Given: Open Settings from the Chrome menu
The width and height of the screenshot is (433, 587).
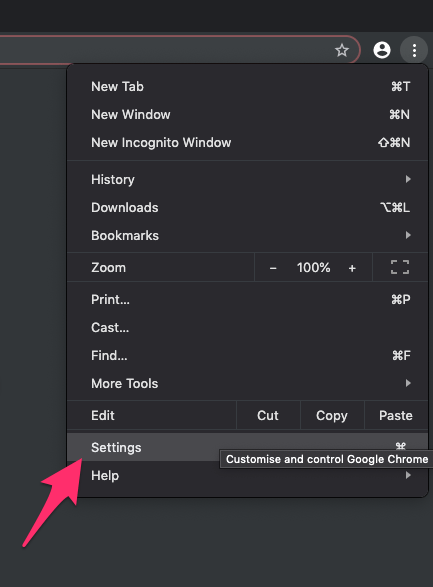Looking at the screenshot, I should (x=247, y=447).
